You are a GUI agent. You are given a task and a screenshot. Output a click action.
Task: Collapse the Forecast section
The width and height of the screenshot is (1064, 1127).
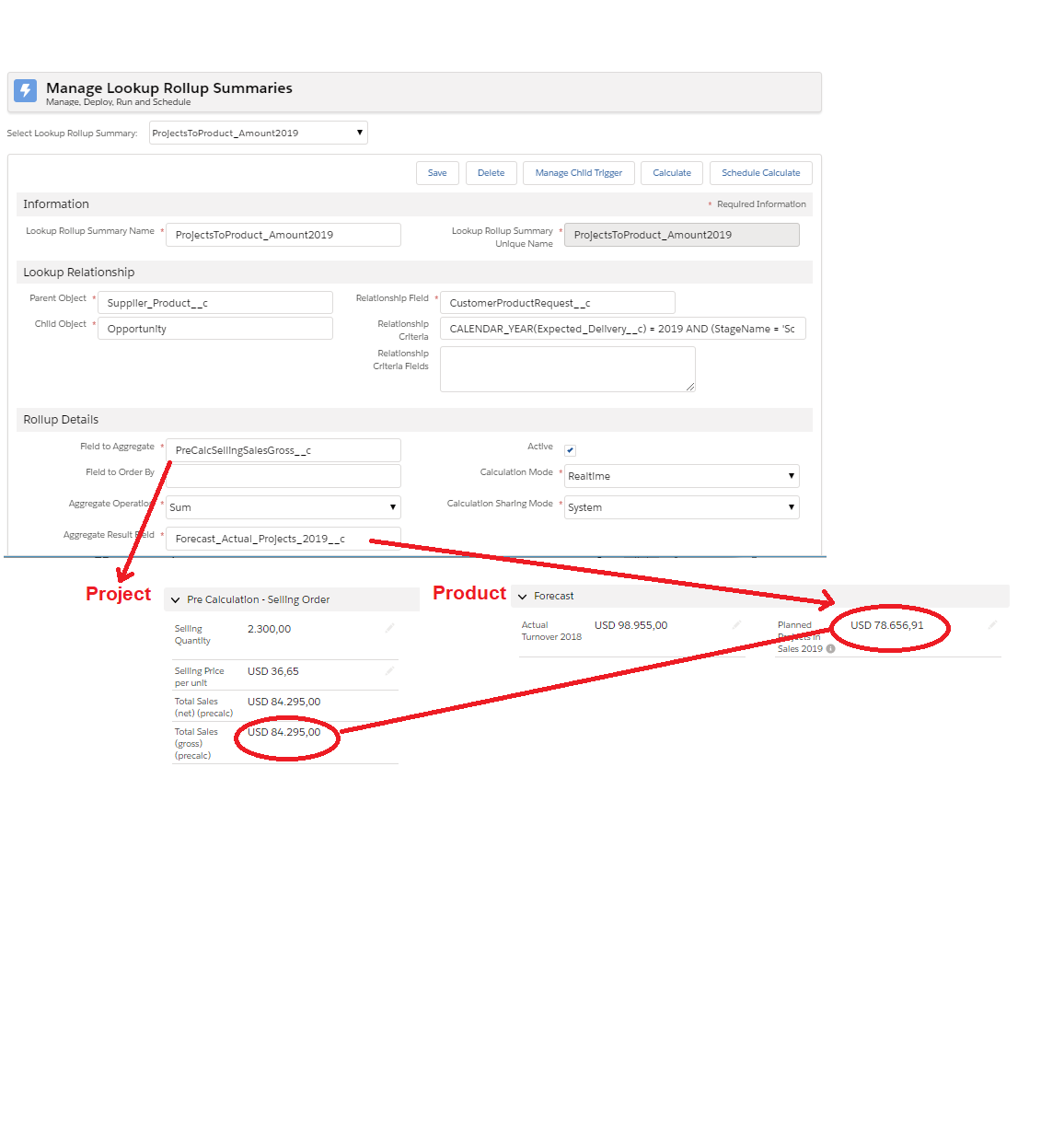tap(522, 596)
